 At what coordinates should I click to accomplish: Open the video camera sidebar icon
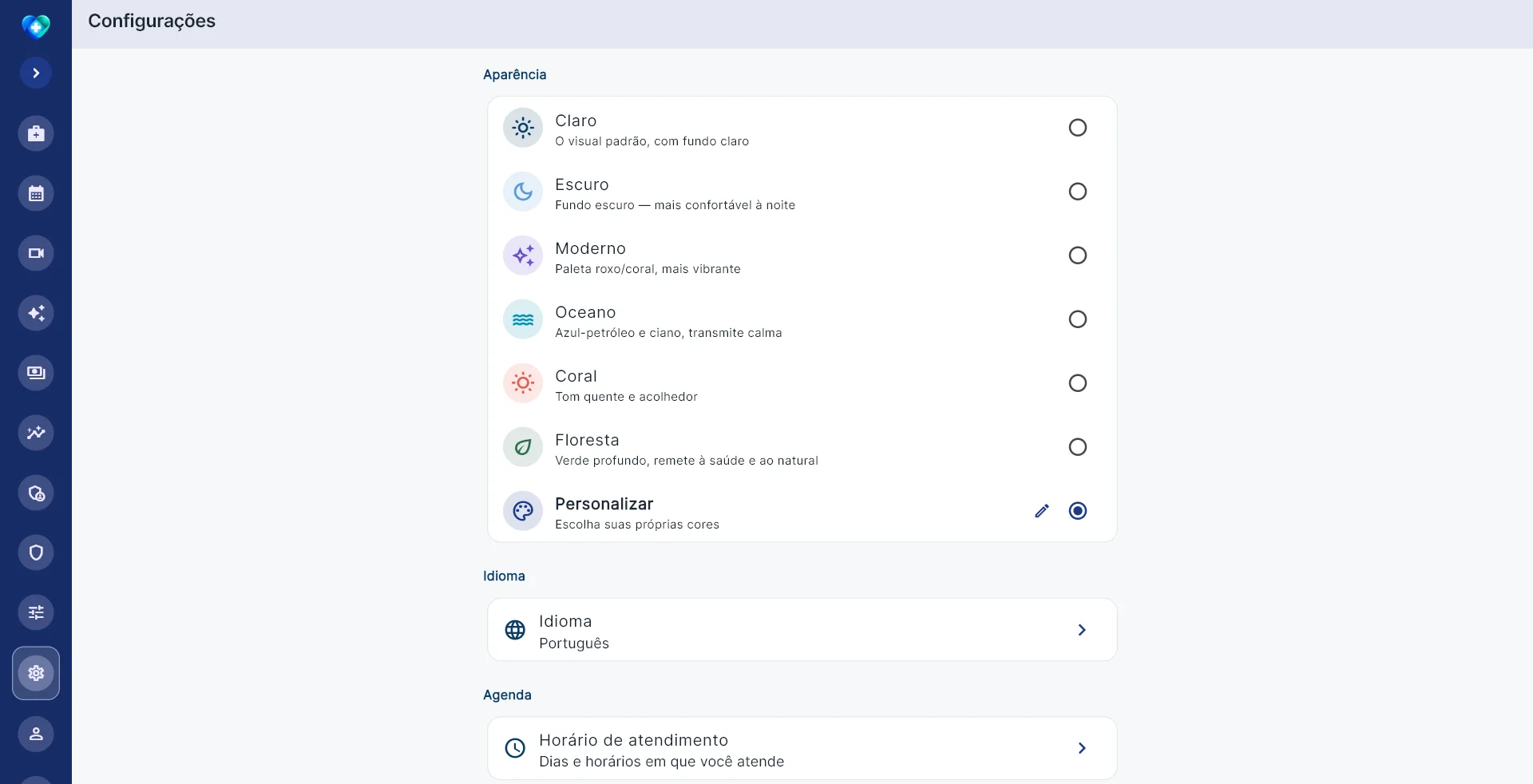coord(36,253)
